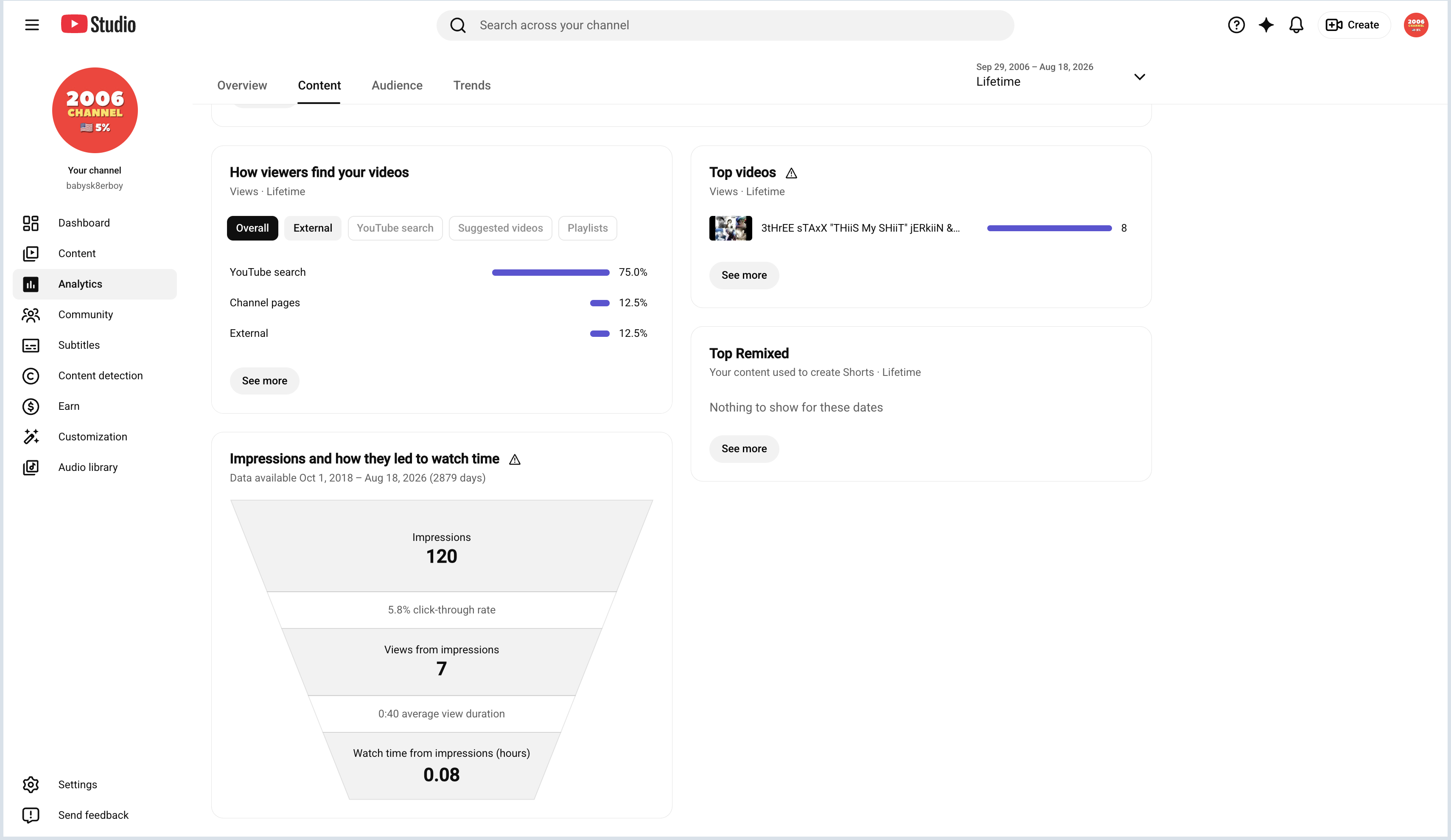Select the YouTube search traffic chip

pos(395,228)
